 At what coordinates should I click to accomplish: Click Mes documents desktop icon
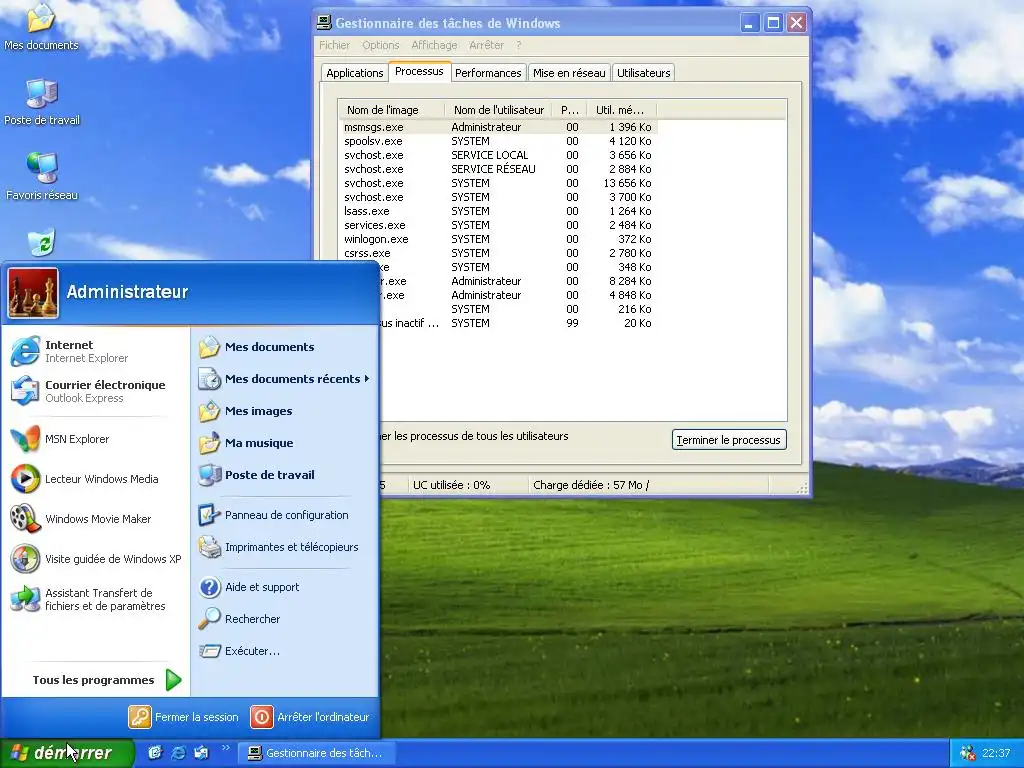[41, 27]
